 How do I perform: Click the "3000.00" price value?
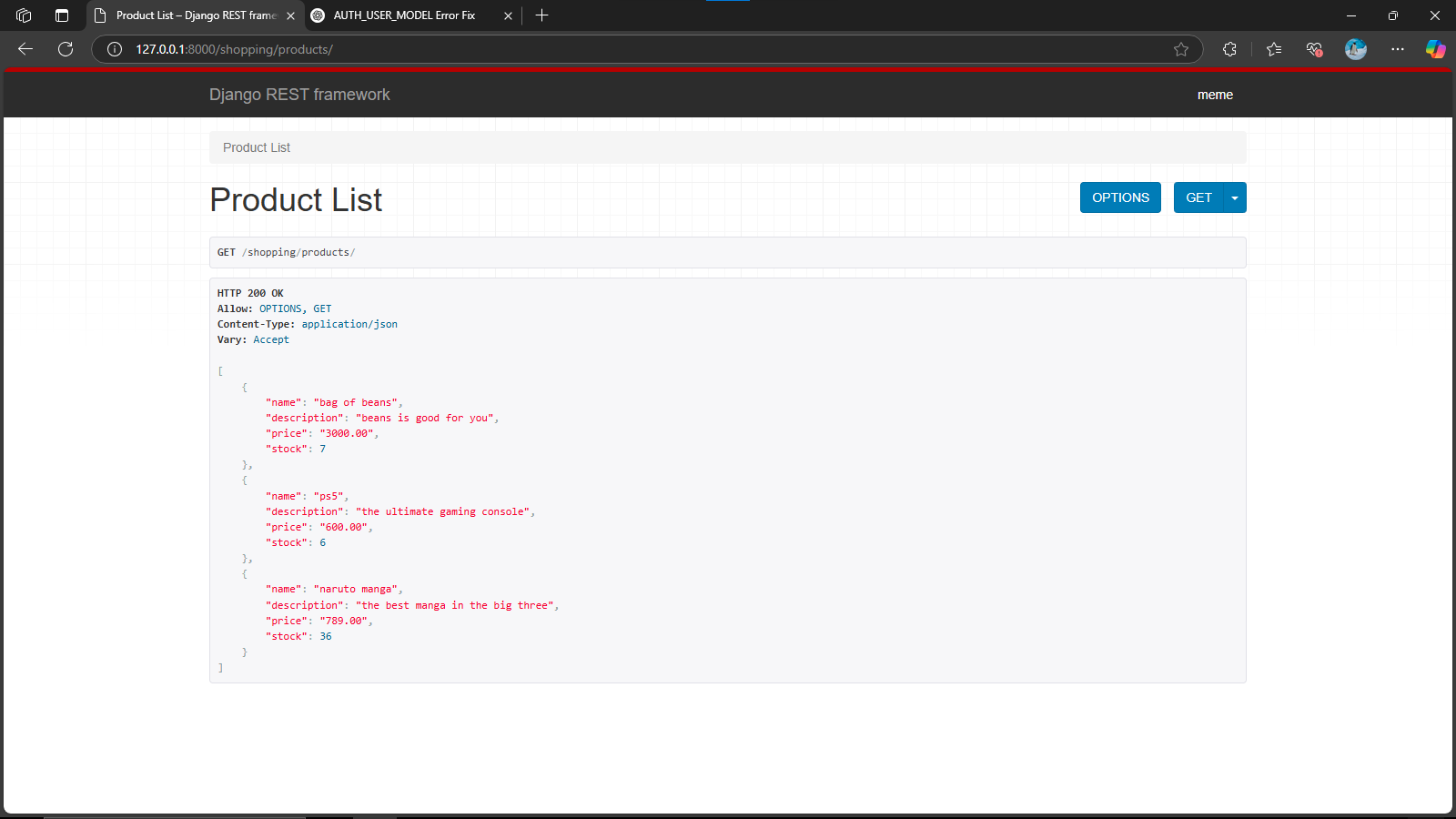347,433
